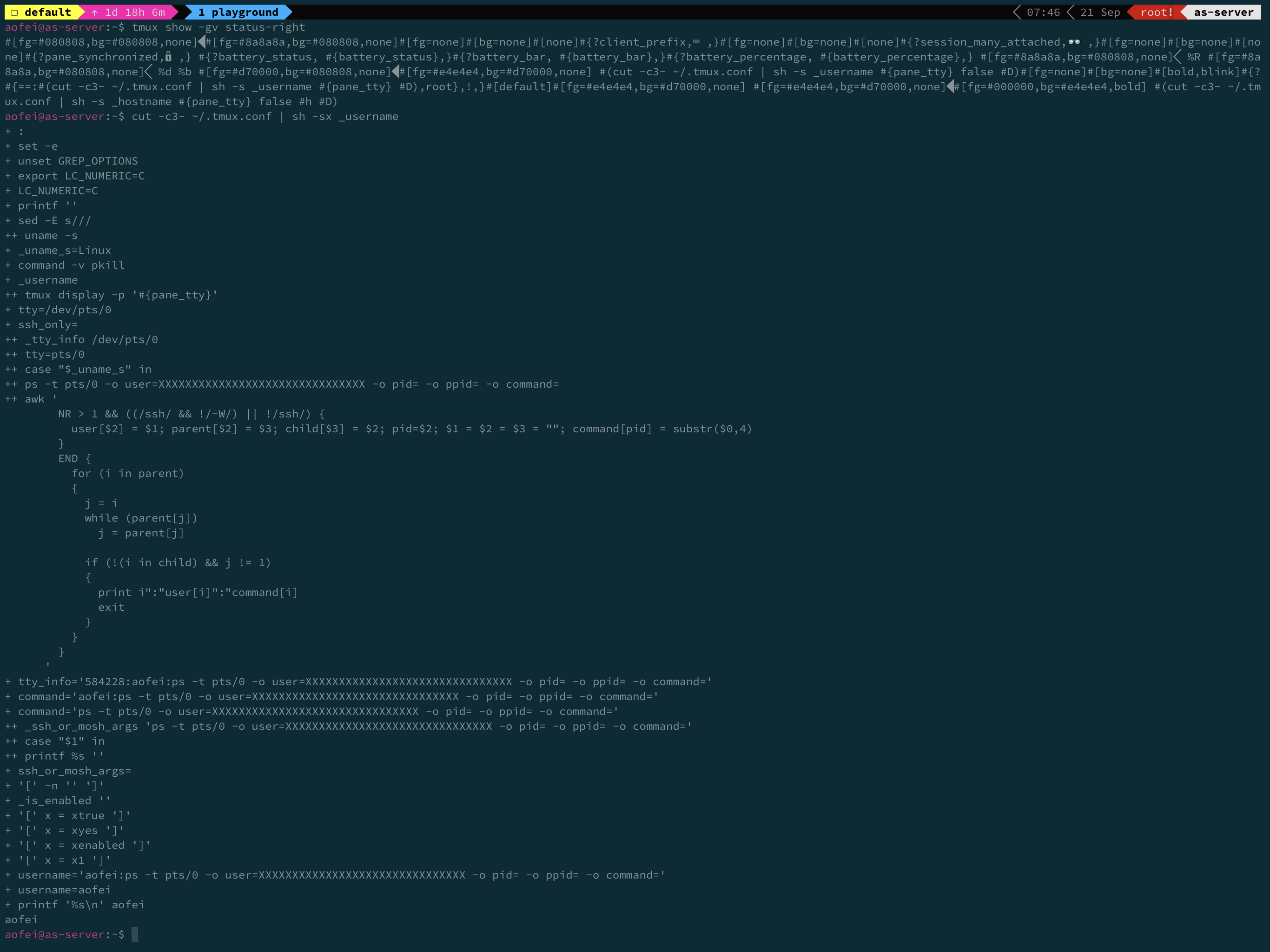Click the '+ _uname_s=Linux' line
The width and height of the screenshot is (1270, 952).
point(58,251)
